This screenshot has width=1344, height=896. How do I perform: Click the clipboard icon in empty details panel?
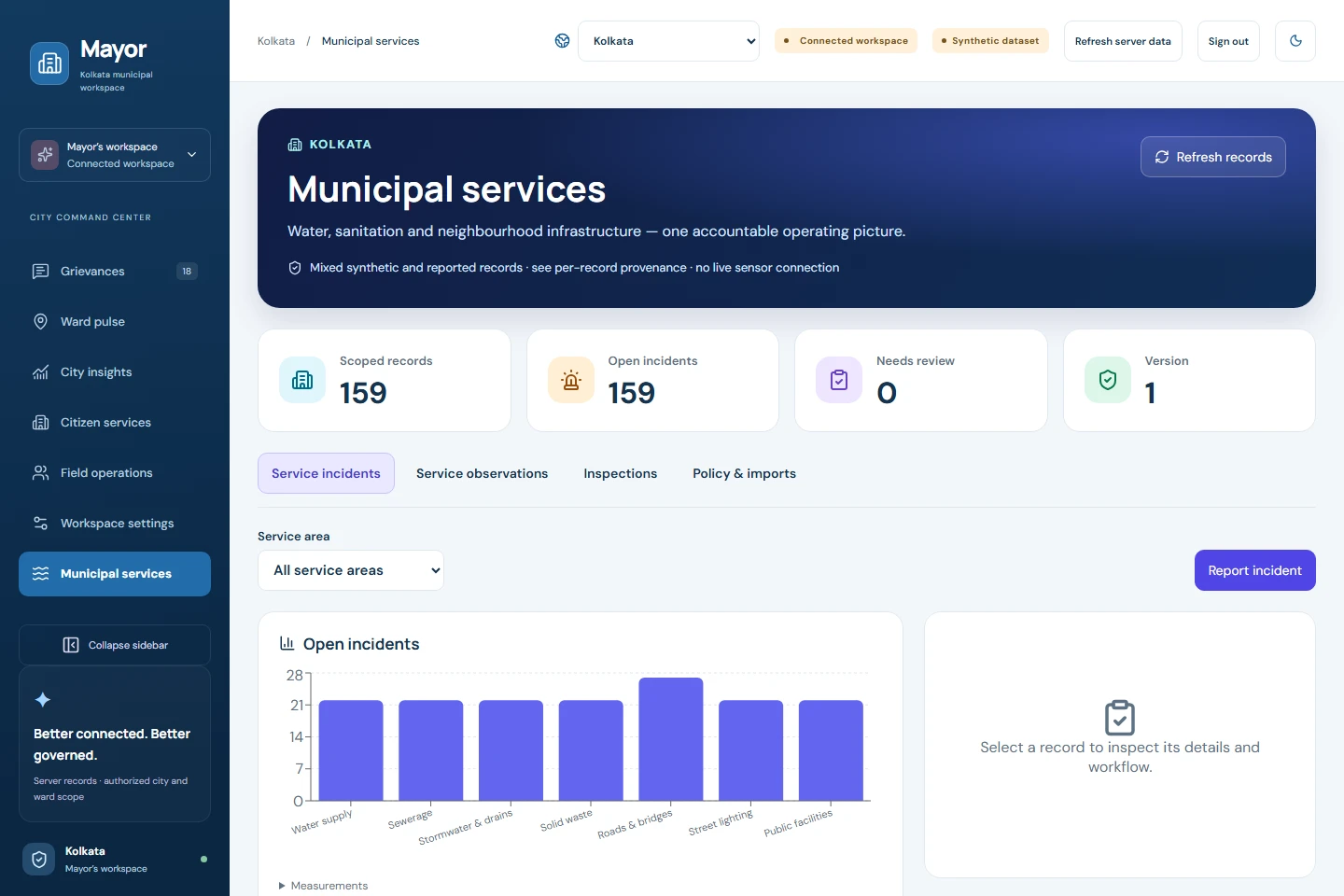pos(1120,718)
